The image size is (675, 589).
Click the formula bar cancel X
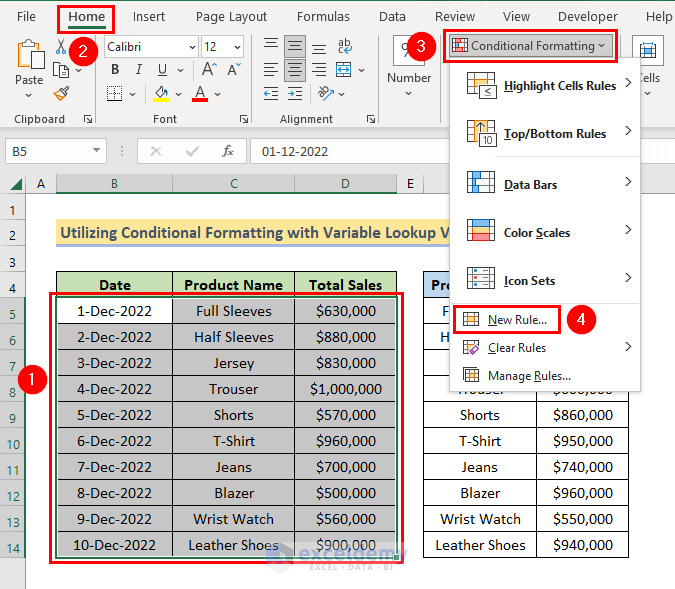pyautogui.click(x=156, y=151)
